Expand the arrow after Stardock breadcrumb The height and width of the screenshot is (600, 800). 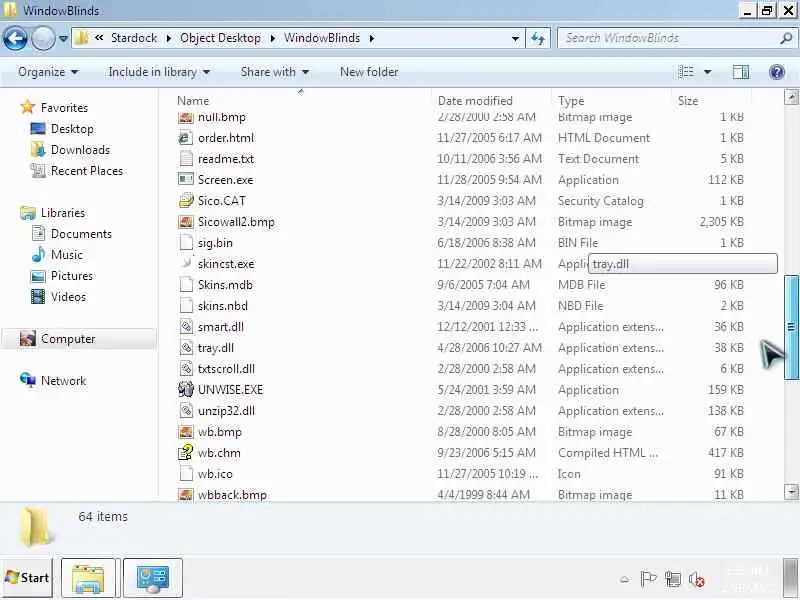pyautogui.click(x=168, y=38)
